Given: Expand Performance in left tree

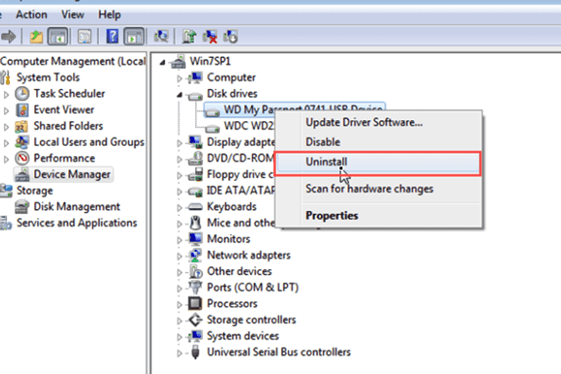Looking at the screenshot, I should tap(6, 159).
